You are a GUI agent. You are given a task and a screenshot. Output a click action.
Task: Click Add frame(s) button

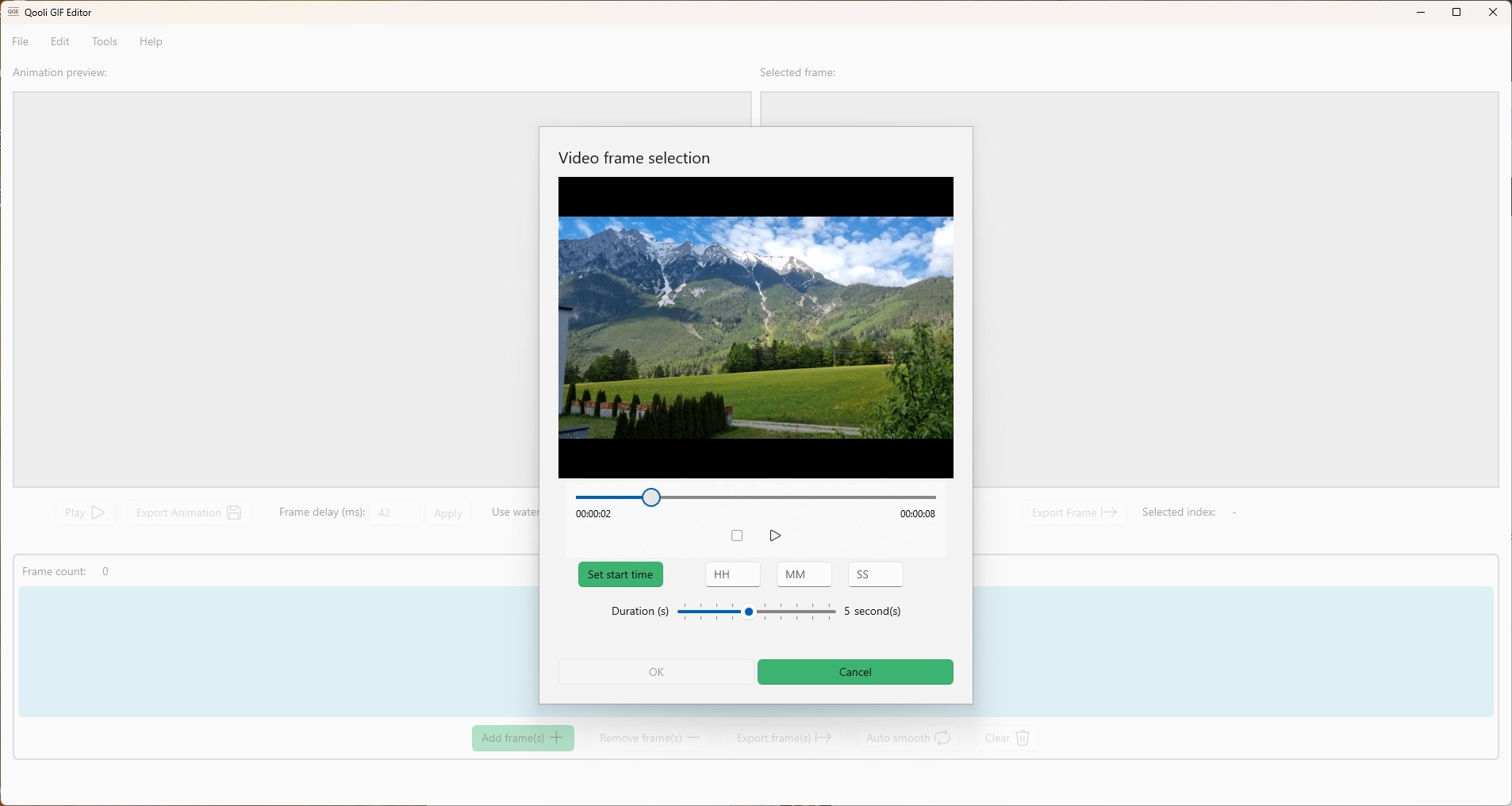523,738
